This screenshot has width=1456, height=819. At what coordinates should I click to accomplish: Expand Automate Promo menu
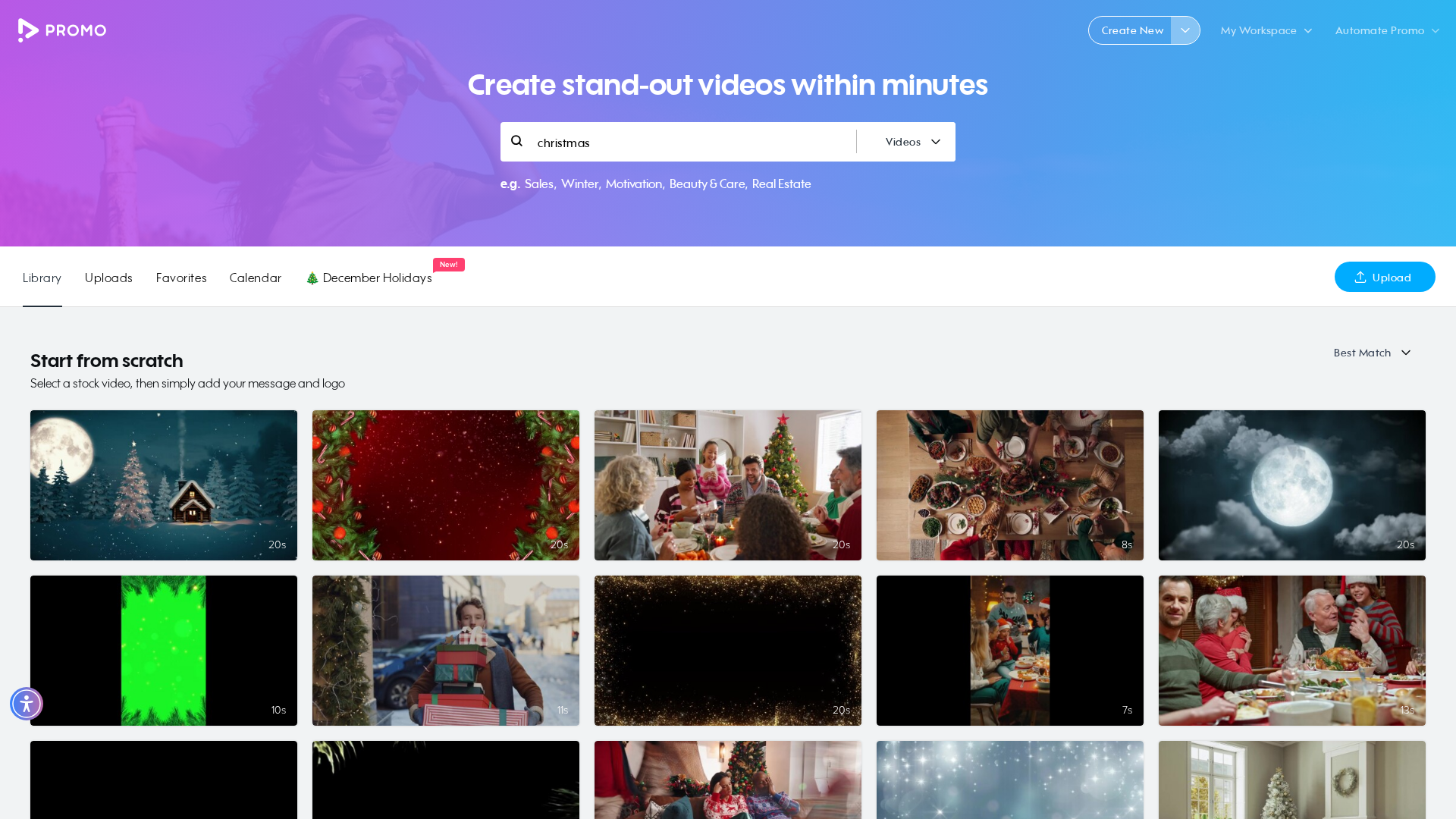tap(1387, 30)
